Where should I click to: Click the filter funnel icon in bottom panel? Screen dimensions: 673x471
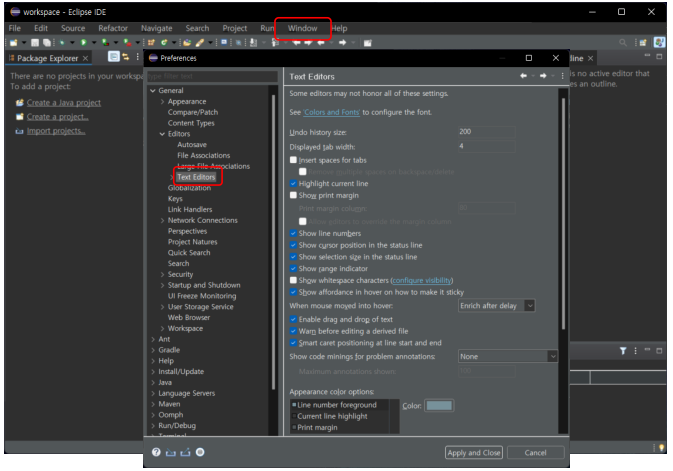[623, 351]
